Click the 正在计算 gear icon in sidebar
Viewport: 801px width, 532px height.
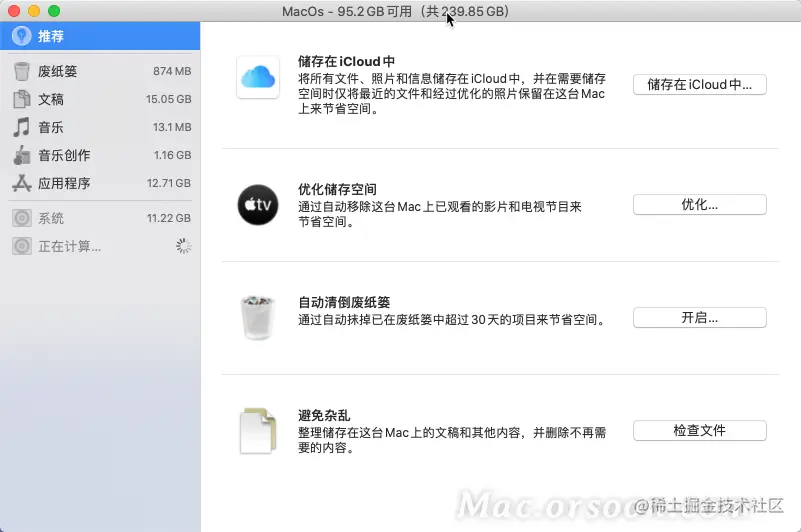[x=21, y=246]
